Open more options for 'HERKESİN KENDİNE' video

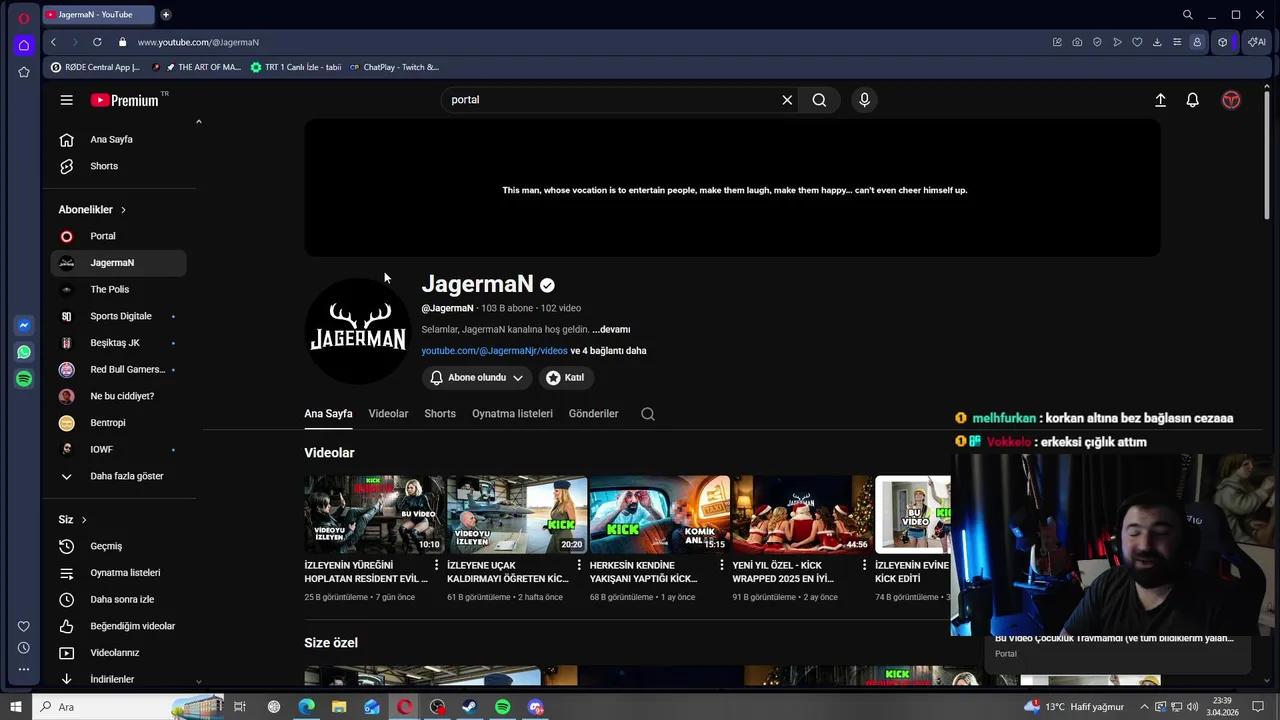(722, 566)
